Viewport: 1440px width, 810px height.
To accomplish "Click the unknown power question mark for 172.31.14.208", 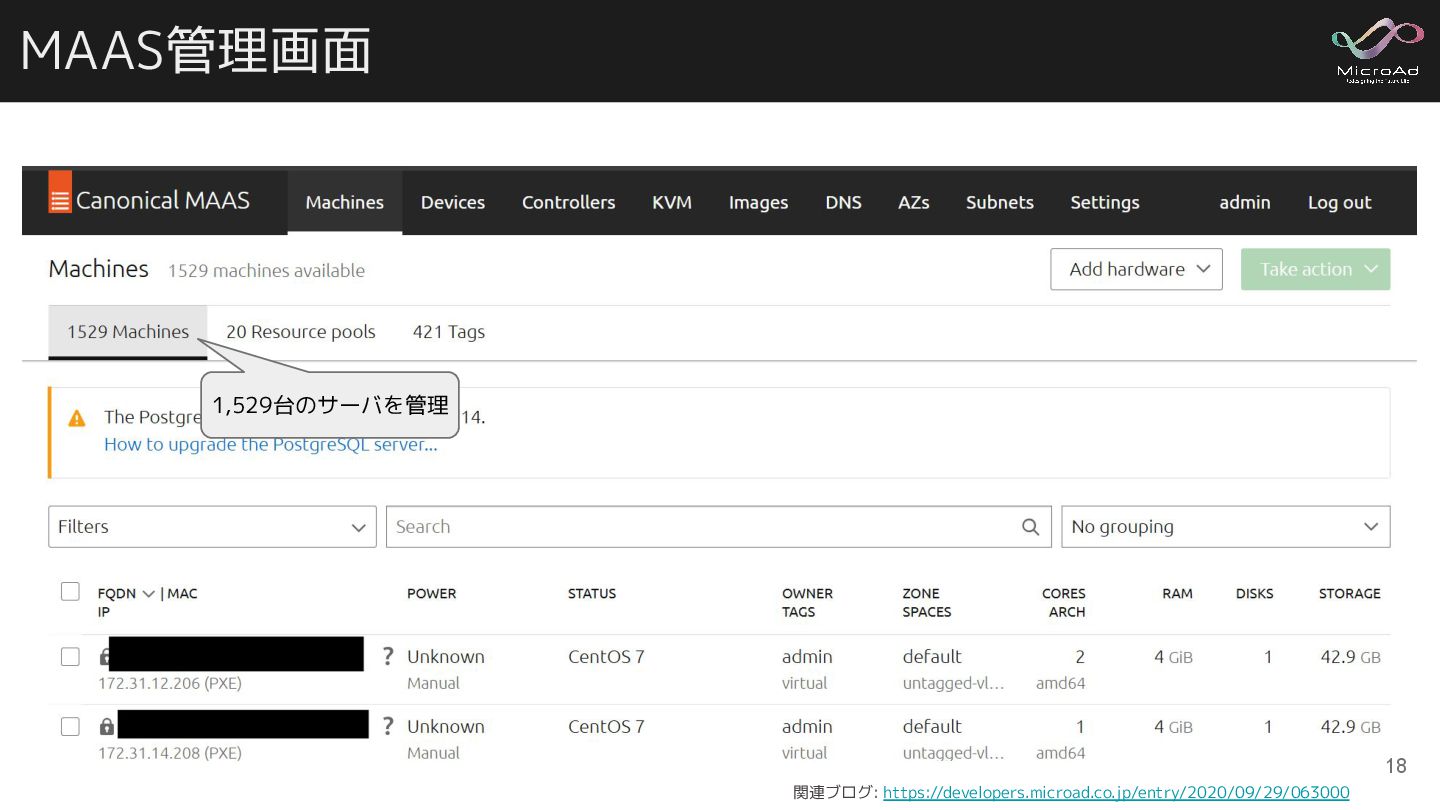I will pyautogui.click(x=388, y=726).
